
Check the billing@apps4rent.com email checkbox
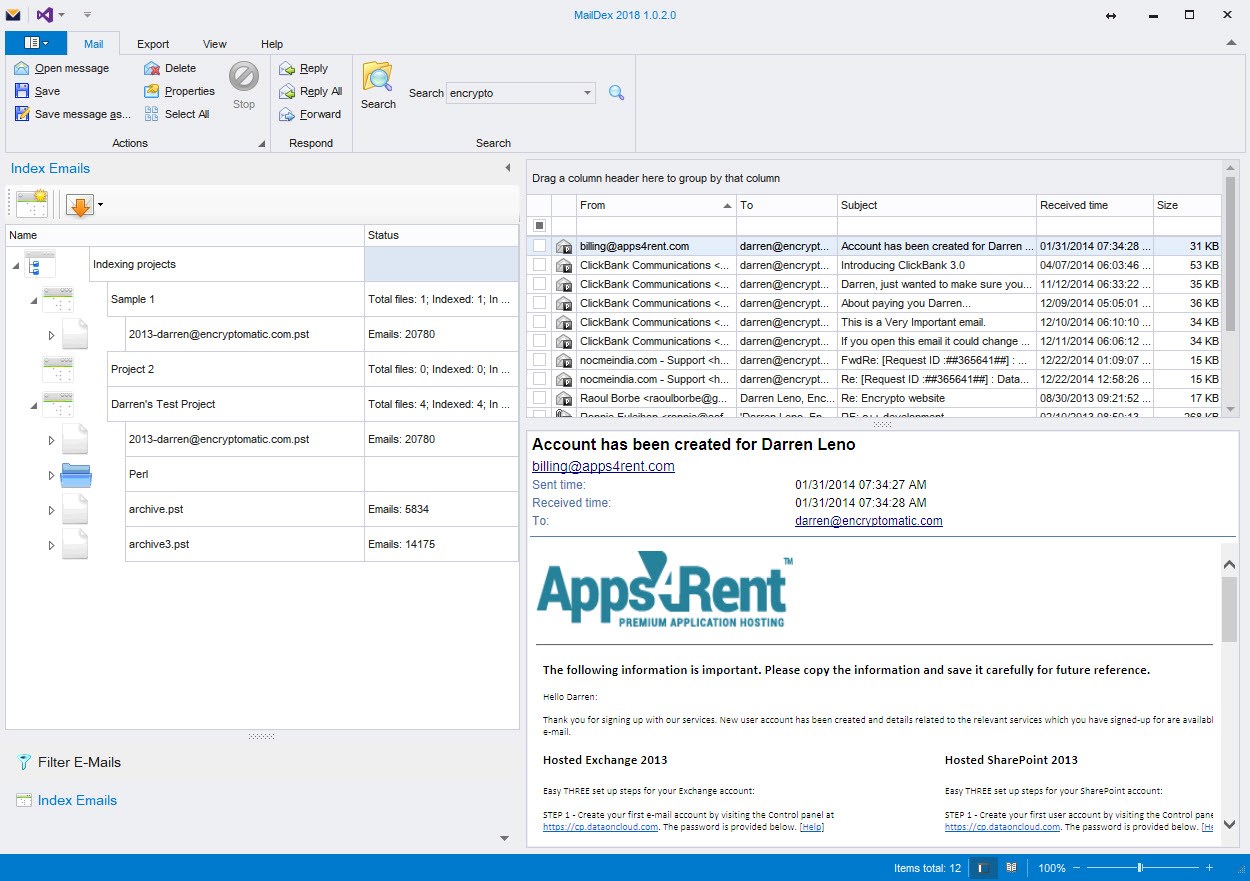coord(540,246)
